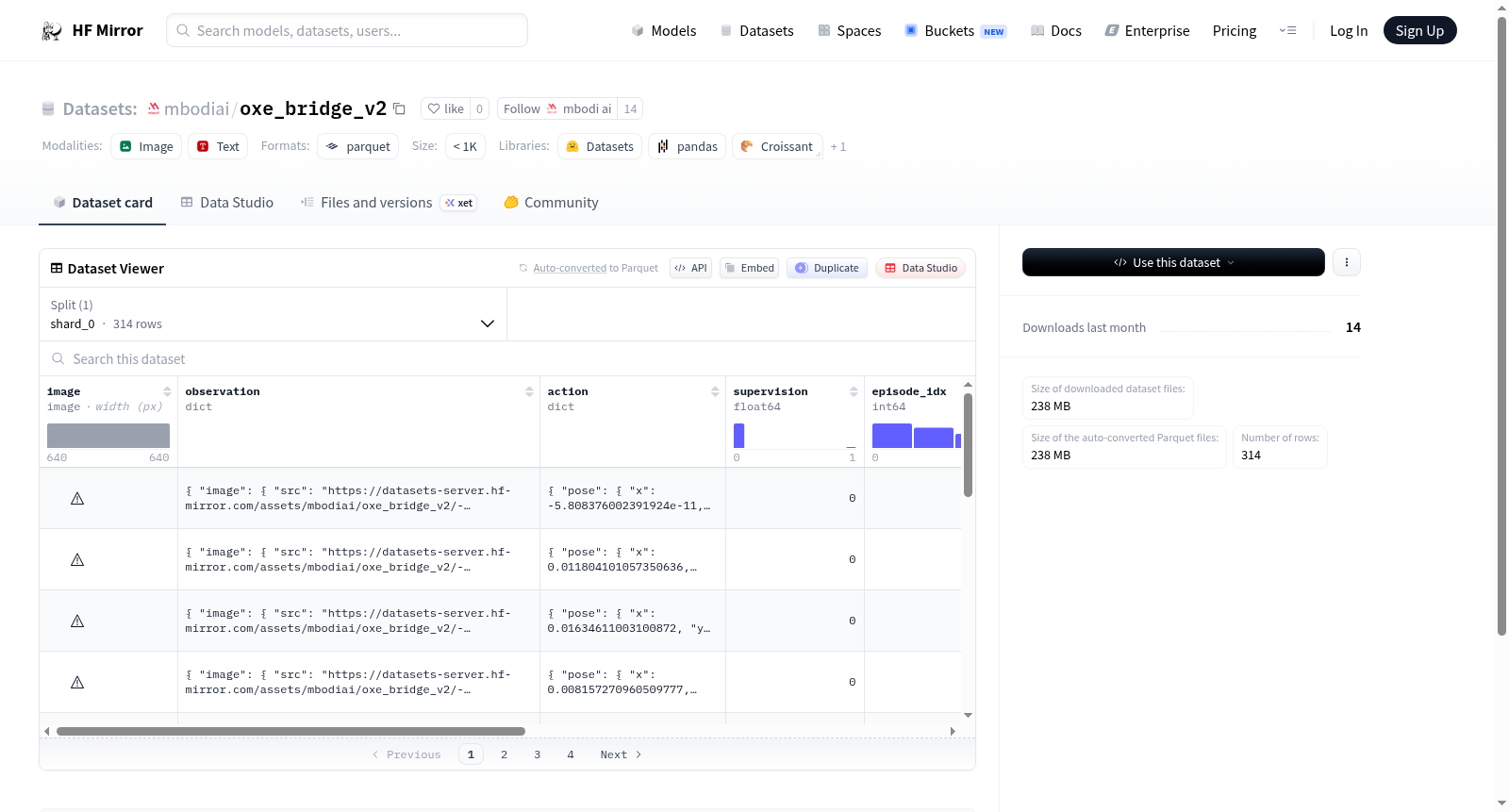Like the dataset with the heart button
Screen dimensions: 1509x812
445,108
